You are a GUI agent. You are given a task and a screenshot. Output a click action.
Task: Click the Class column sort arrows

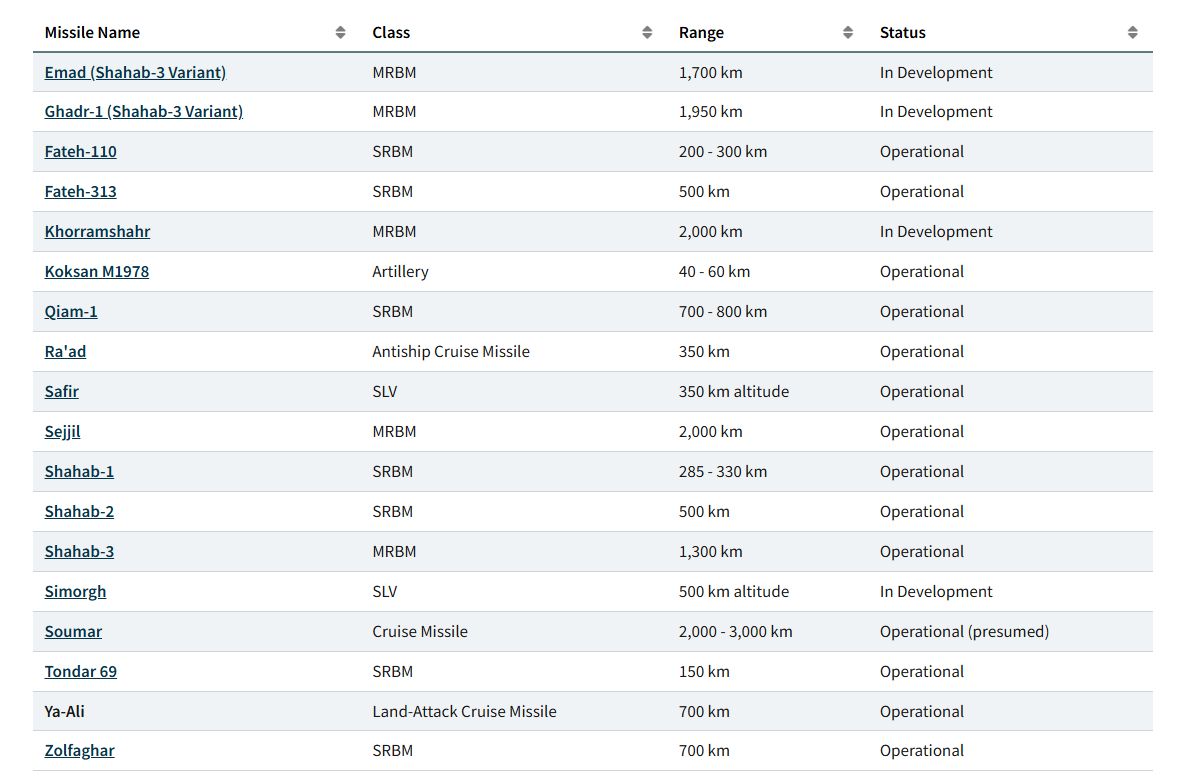click(647, 33)
